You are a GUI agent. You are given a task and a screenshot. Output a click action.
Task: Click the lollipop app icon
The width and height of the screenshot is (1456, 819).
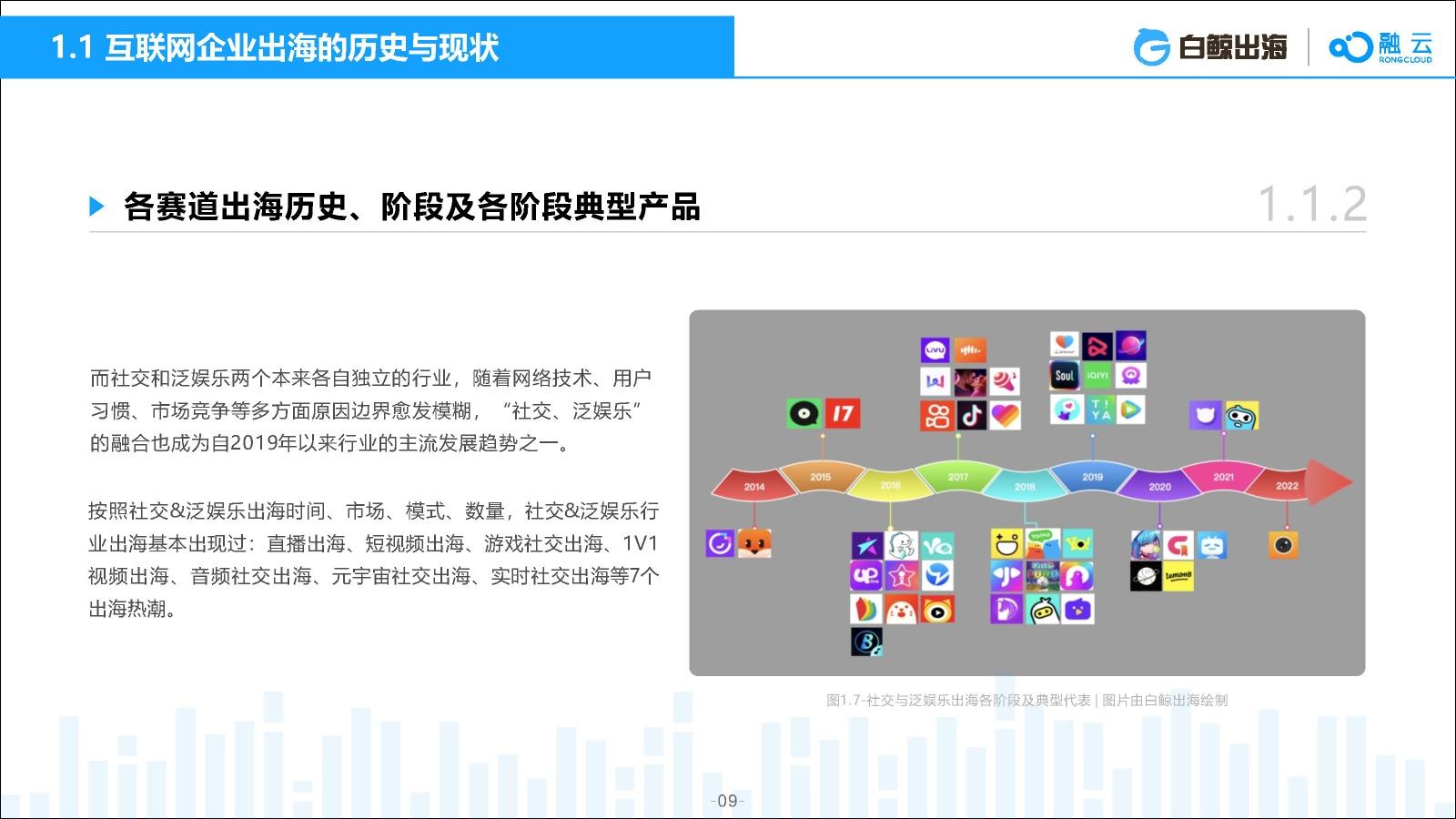[1005, 381]
